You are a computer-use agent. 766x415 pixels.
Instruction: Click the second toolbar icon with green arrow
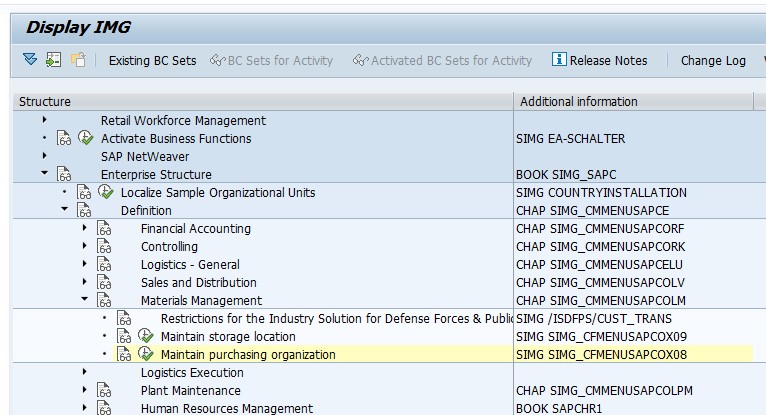click(53, 60)
